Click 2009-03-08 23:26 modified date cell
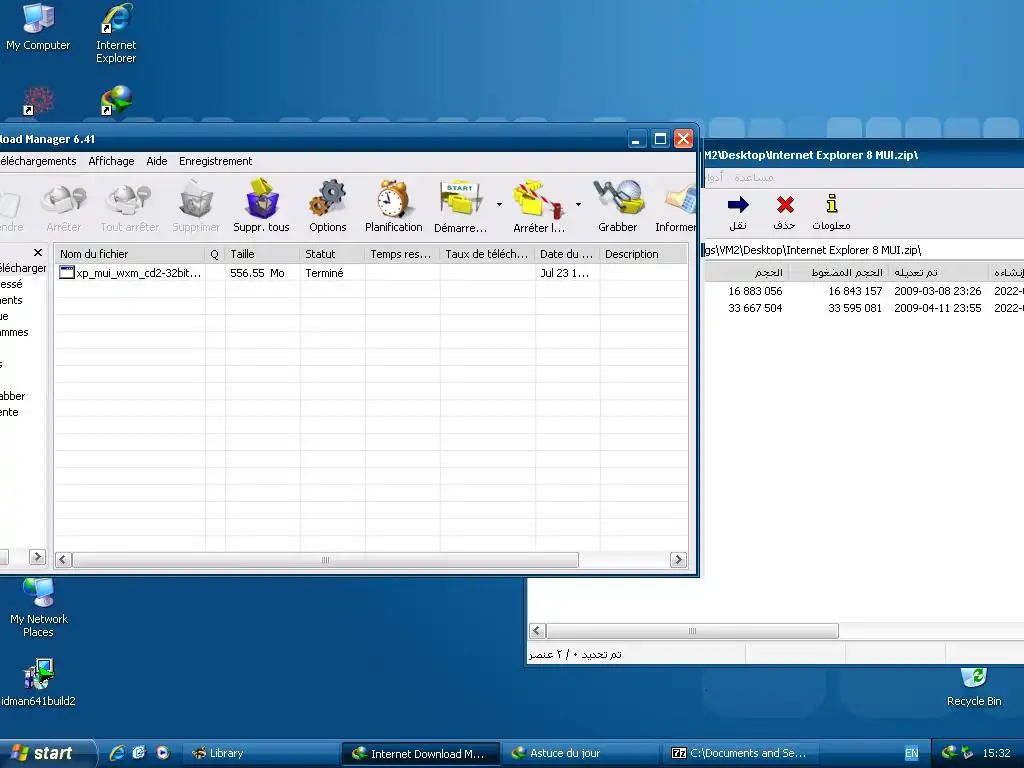Screen dimensions: 1024x768 938,291
